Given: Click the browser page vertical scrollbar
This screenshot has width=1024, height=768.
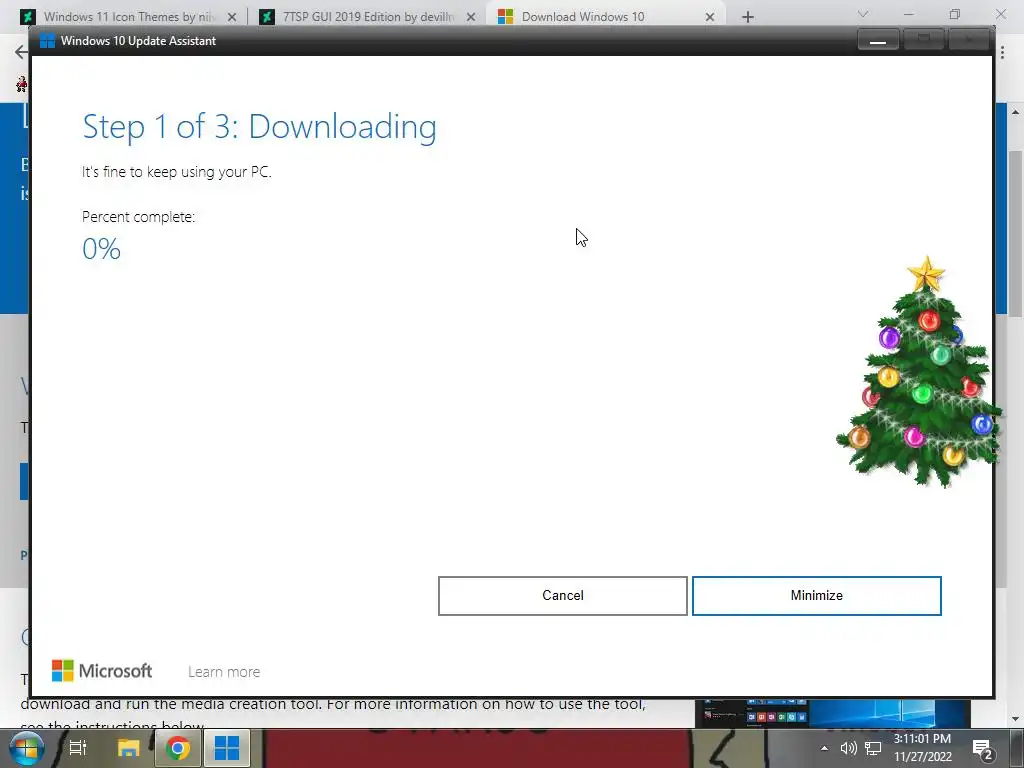Looking at the screenshot, I should click(1016, 234).
